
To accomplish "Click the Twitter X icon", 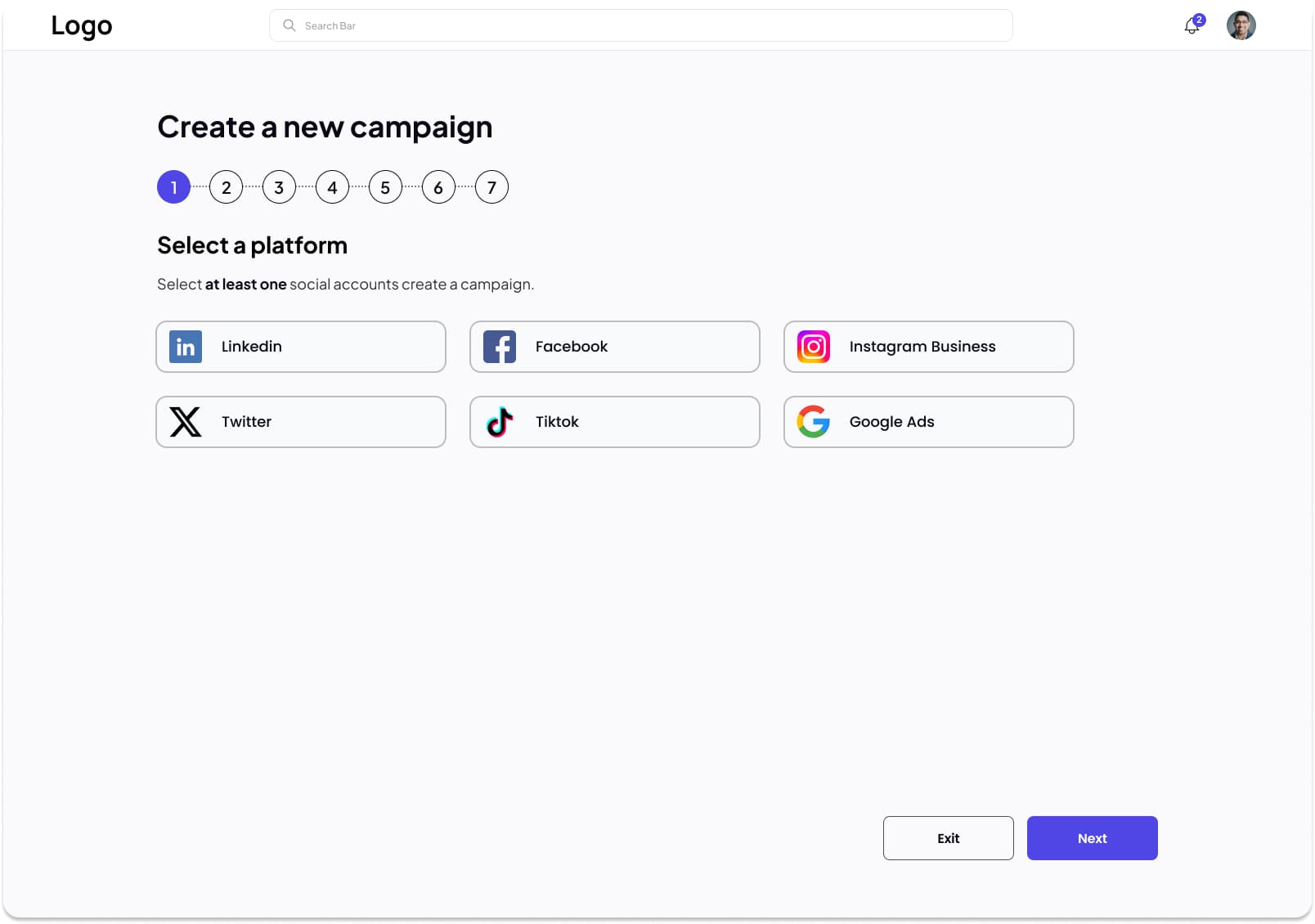I will pos(185,422).
